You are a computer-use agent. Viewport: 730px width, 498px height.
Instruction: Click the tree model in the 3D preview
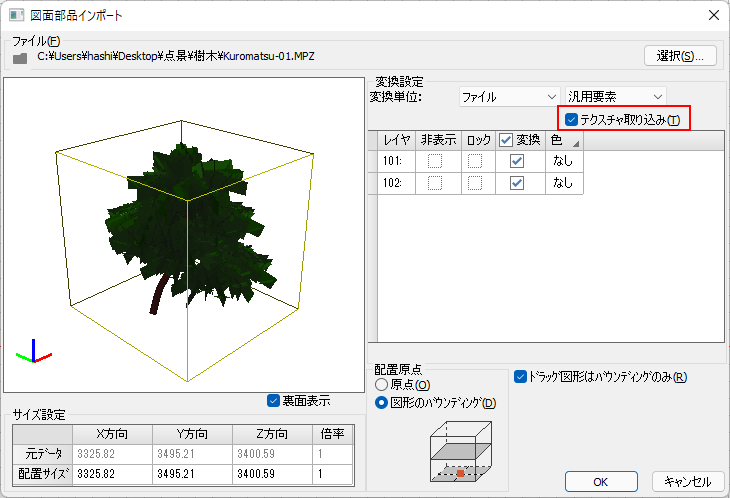click(x=191, y=228)
